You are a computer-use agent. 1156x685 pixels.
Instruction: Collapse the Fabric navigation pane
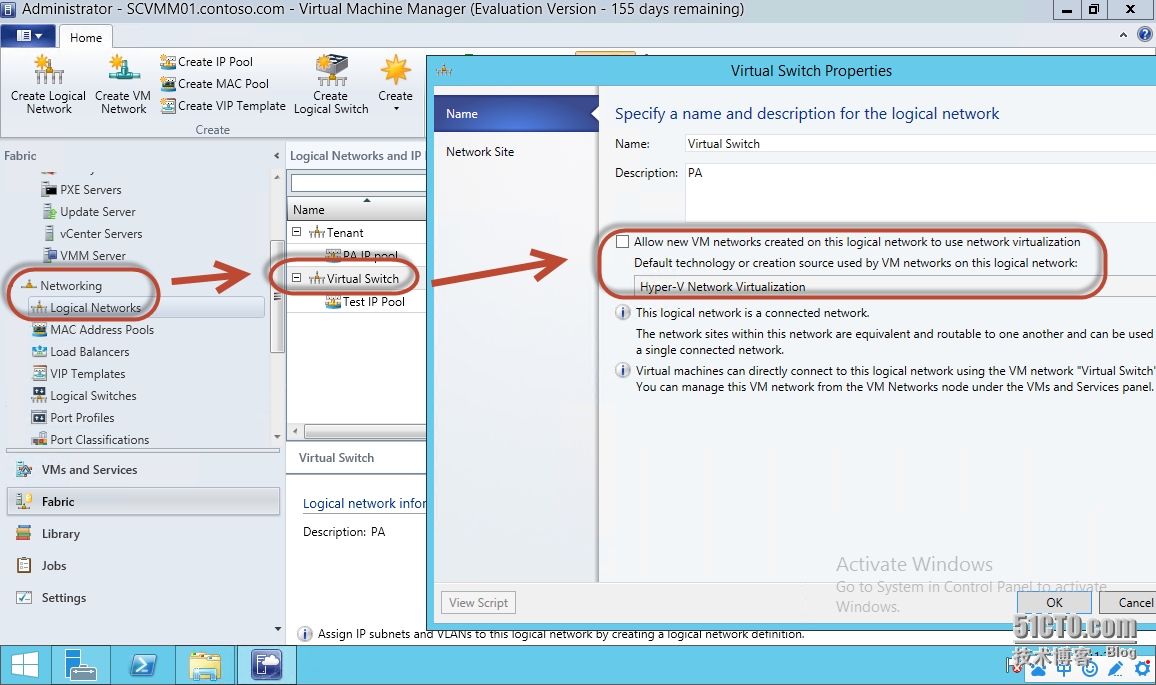[276, 156]
